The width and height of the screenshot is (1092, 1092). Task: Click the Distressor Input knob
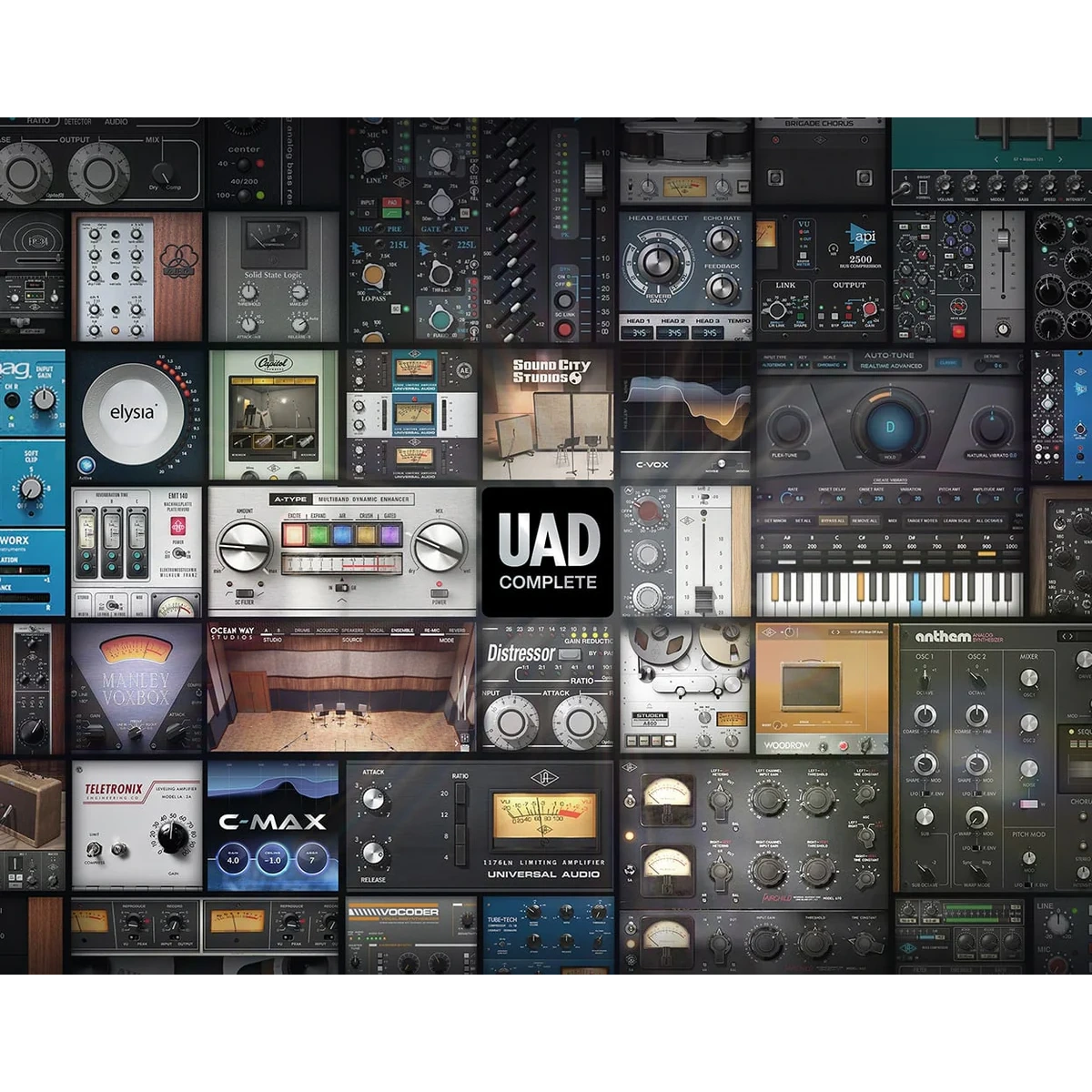point(511,724)
